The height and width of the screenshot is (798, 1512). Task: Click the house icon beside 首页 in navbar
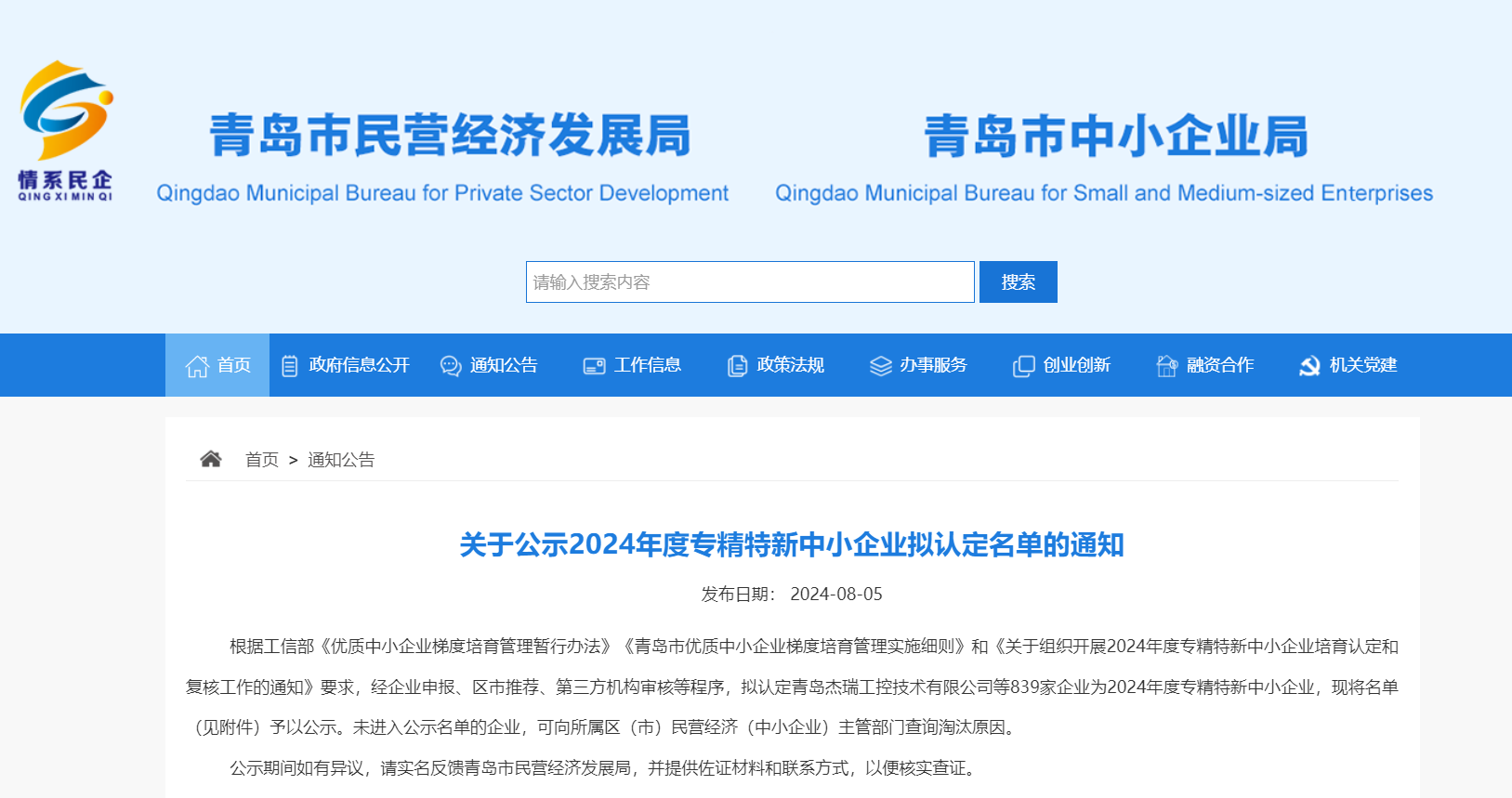[x=197, y=366]
